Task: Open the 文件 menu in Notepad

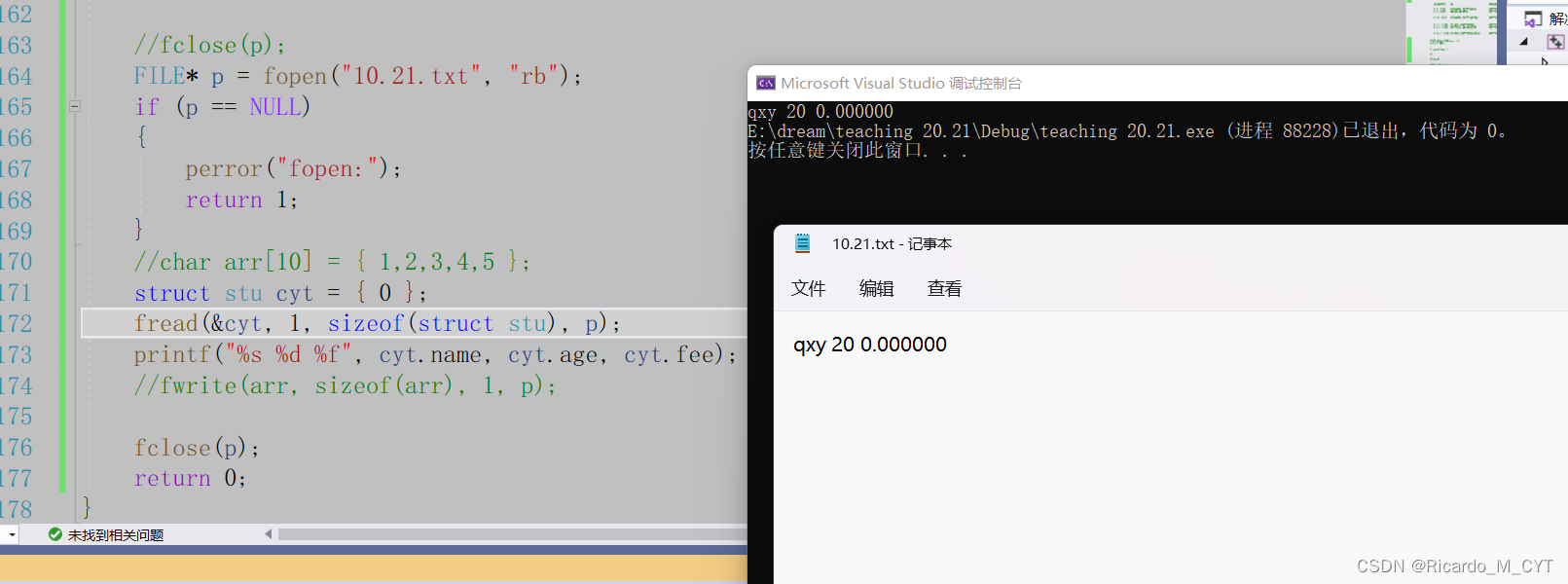Action: pos(809,288)
